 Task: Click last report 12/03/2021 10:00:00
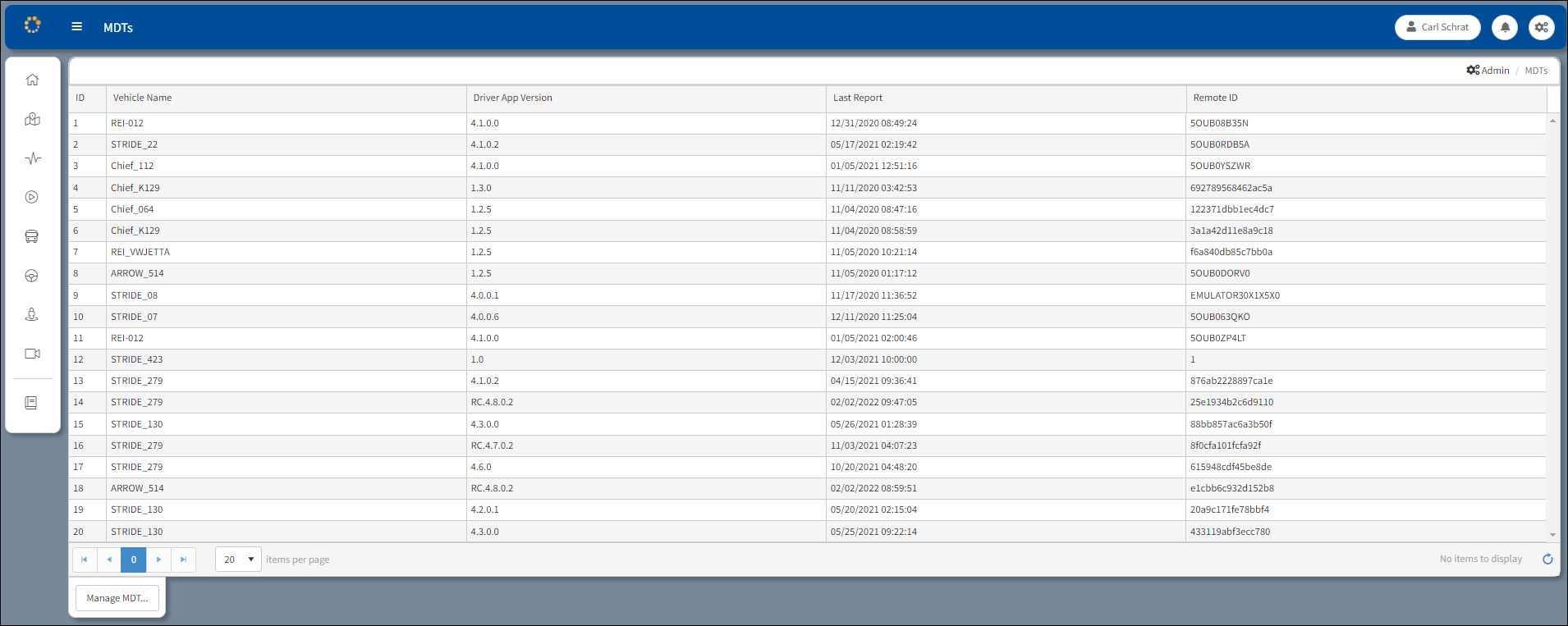[873, 359]
